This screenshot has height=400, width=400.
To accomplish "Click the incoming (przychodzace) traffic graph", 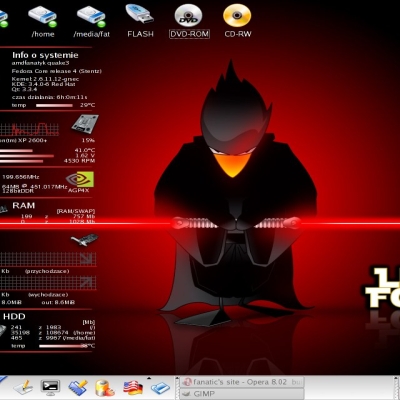I will click(x=48, y=259).
